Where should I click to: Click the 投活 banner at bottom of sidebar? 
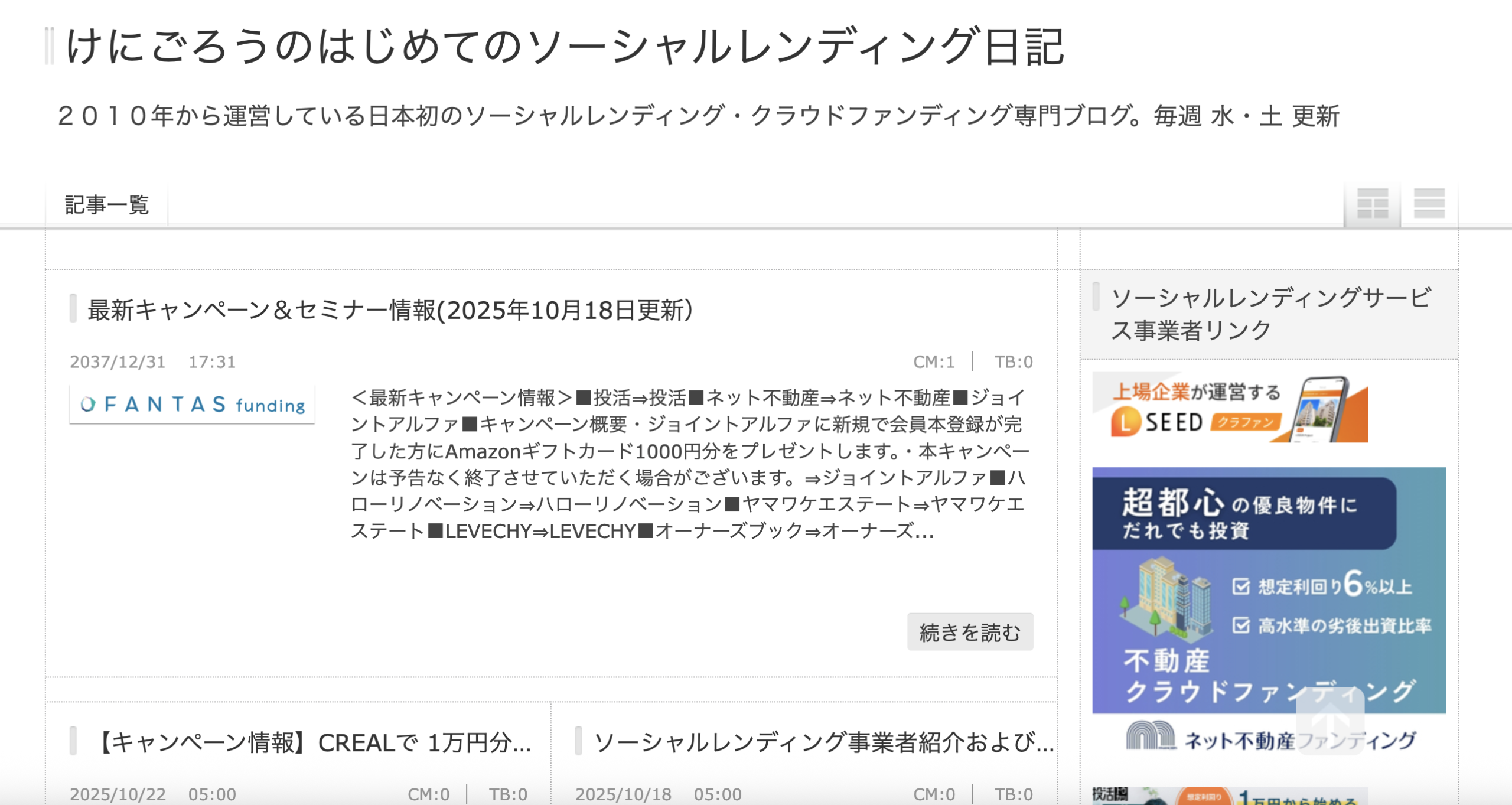point(1230,796)
